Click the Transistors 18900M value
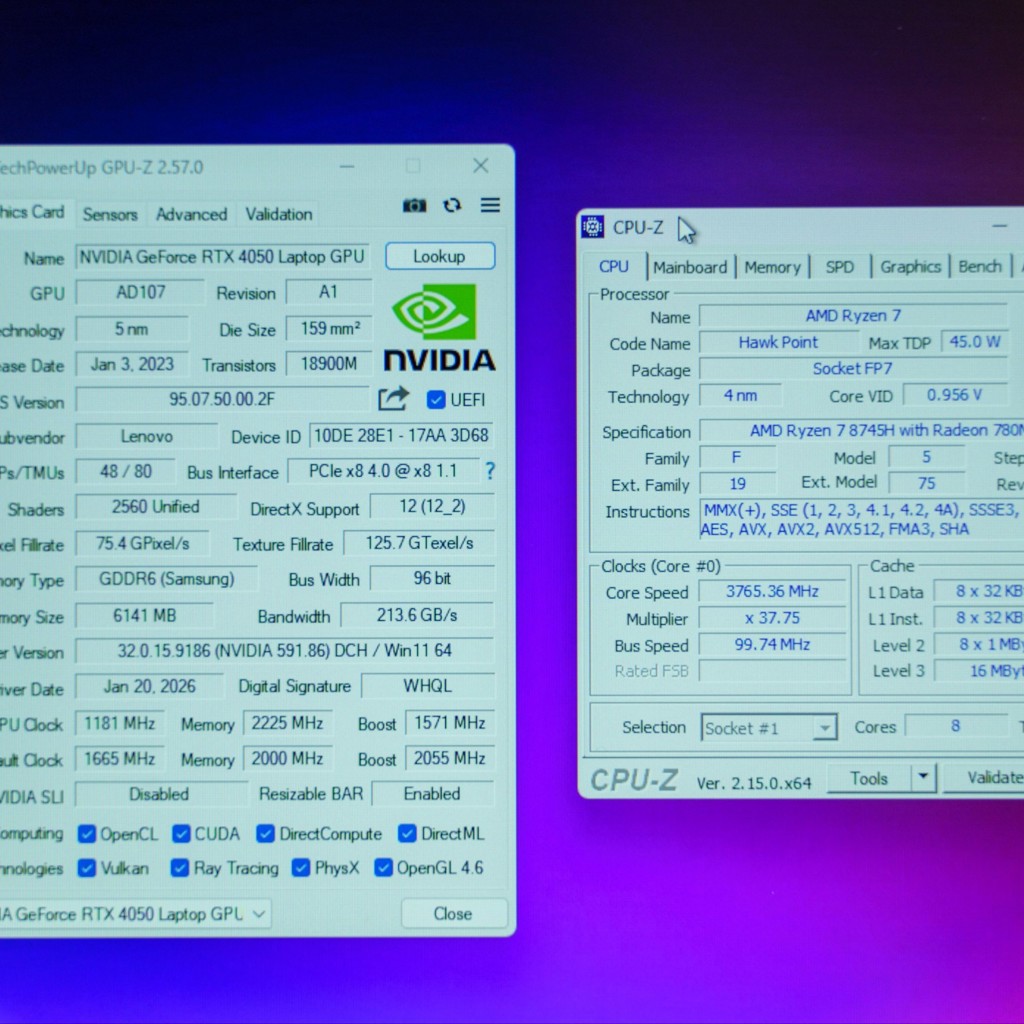The width and height of the screenshot is (1024, 1024). [328, 364]
